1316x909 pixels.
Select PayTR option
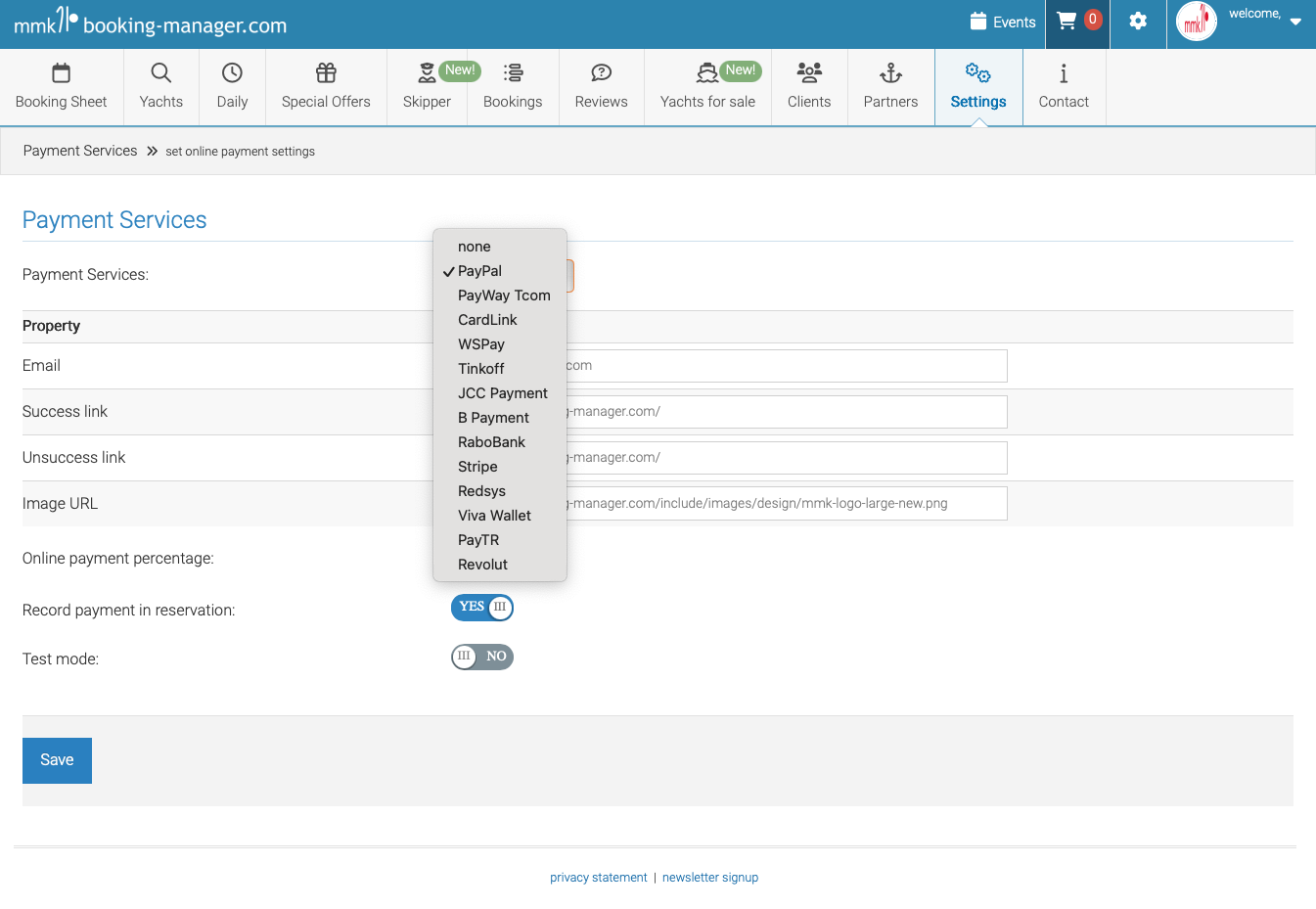click(500, 540)
